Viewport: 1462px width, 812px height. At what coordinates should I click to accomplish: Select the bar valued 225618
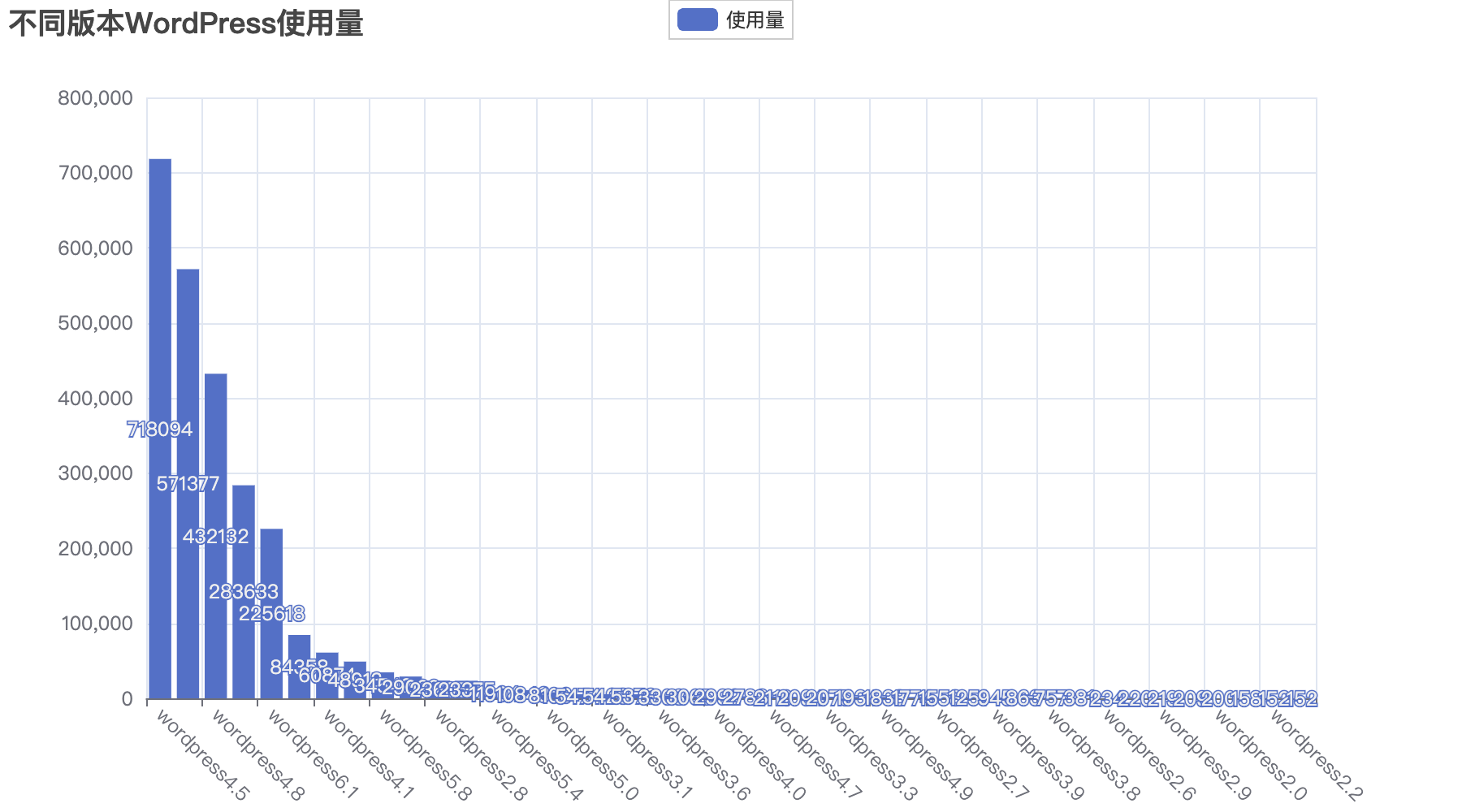(271, 614)
